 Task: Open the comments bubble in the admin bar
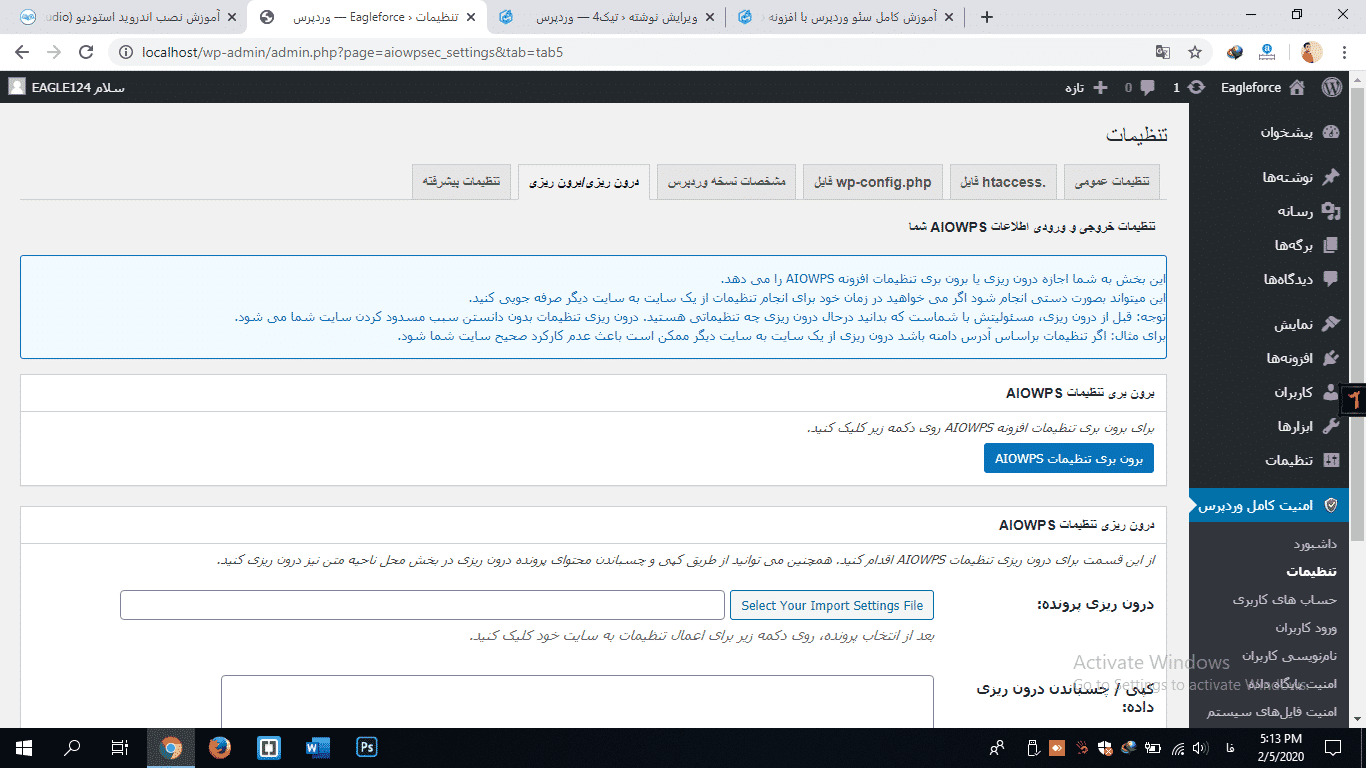point(1147,88)
